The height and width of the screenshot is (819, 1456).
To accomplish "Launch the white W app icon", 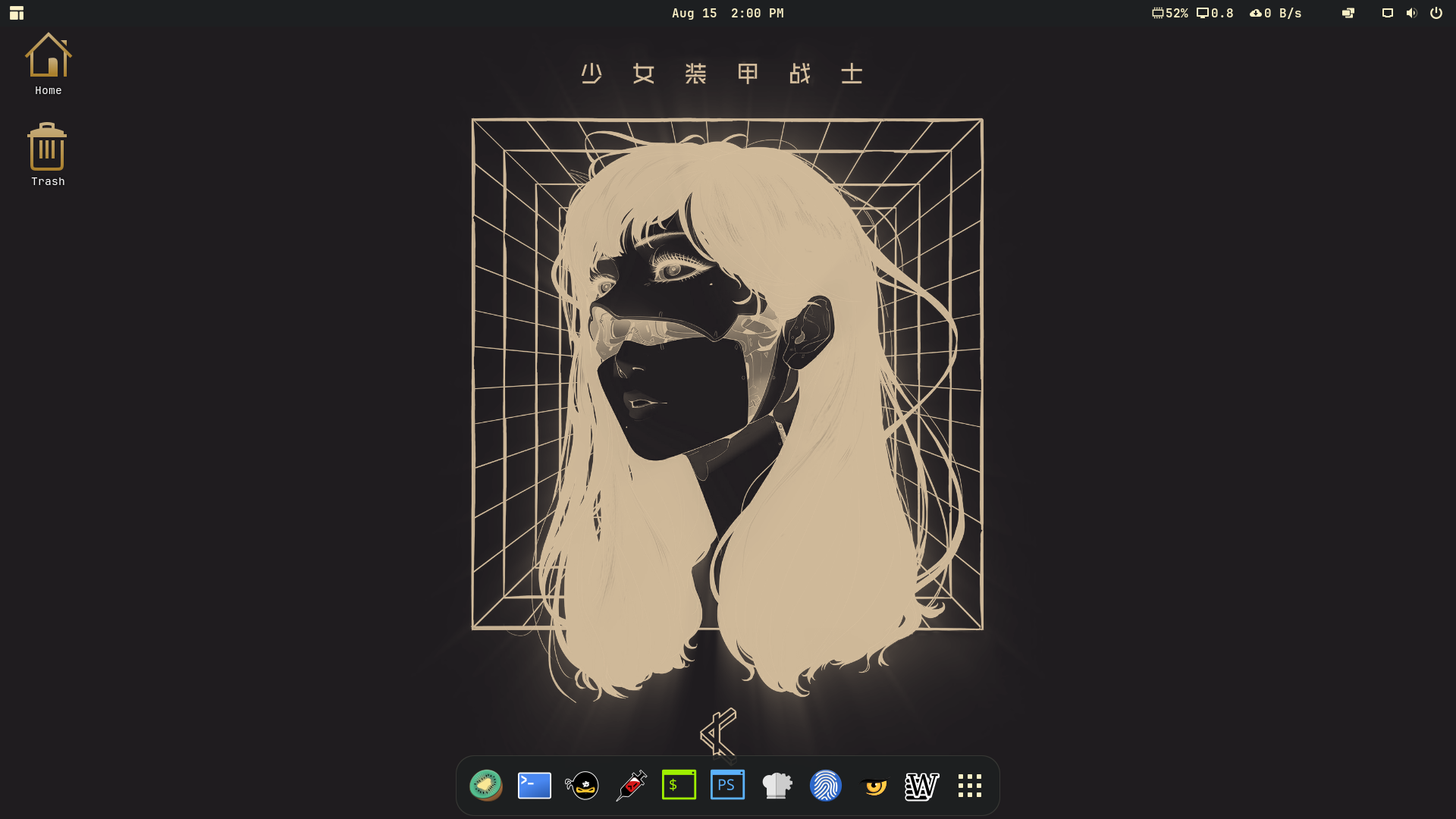I will click(922, 786).
